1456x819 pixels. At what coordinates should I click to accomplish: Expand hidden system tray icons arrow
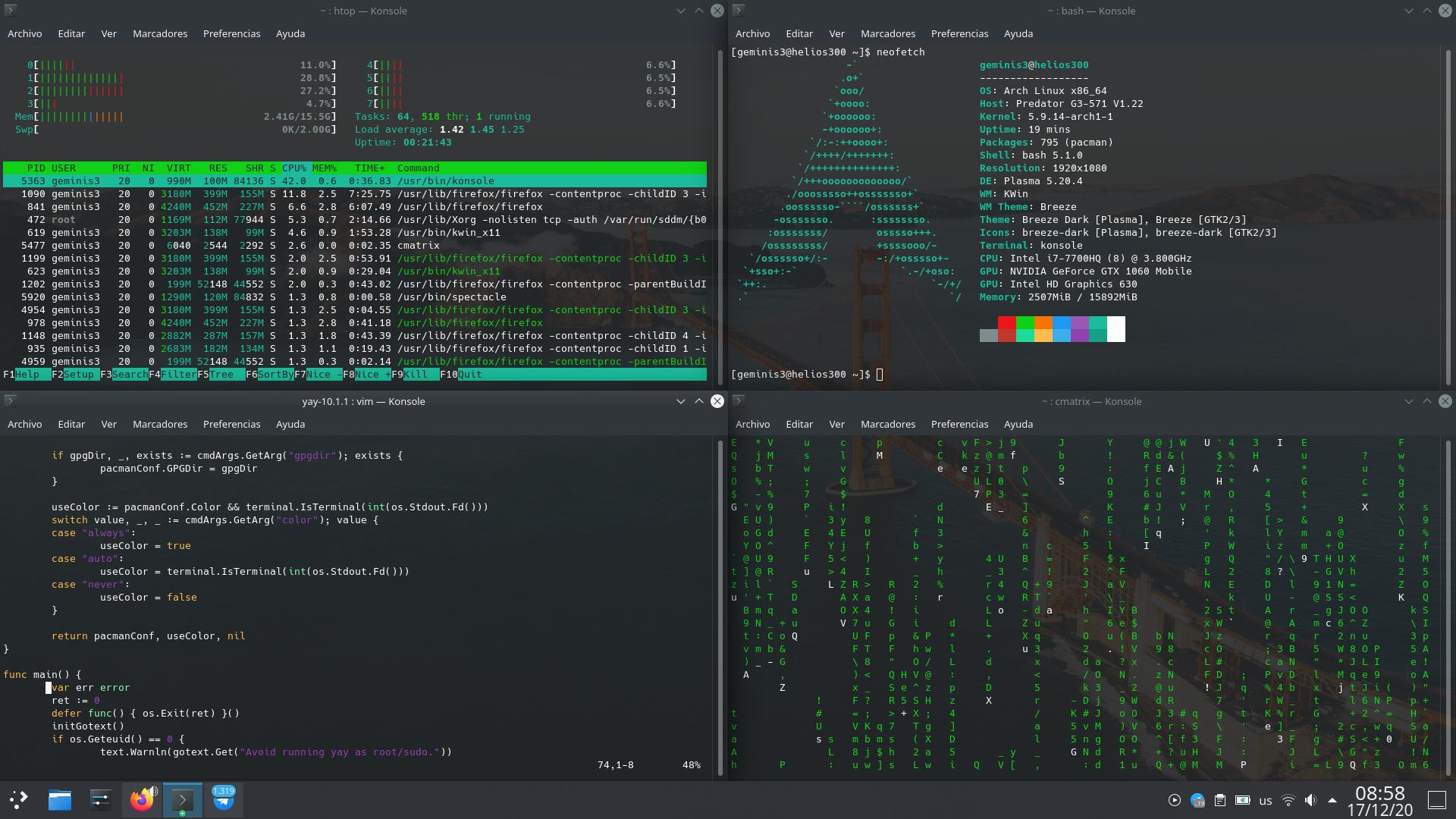pos(1332,800)
